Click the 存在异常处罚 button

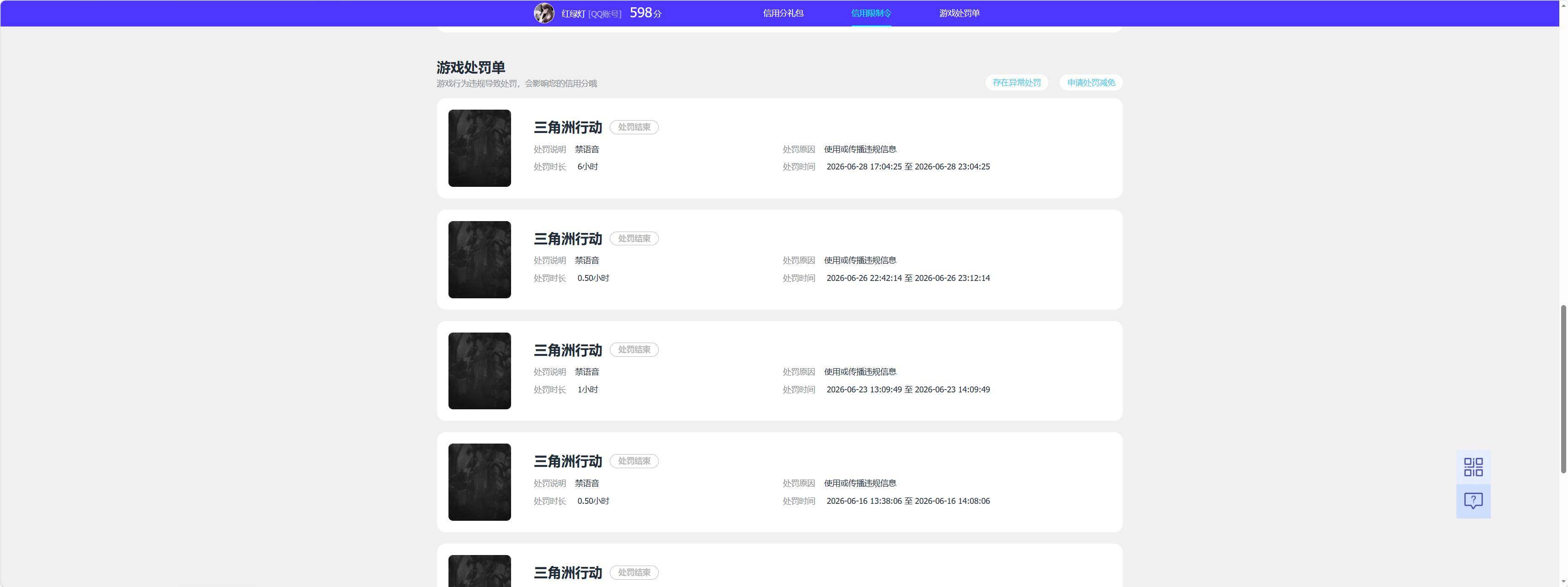pyautogui.click(x=1017, y=83)
